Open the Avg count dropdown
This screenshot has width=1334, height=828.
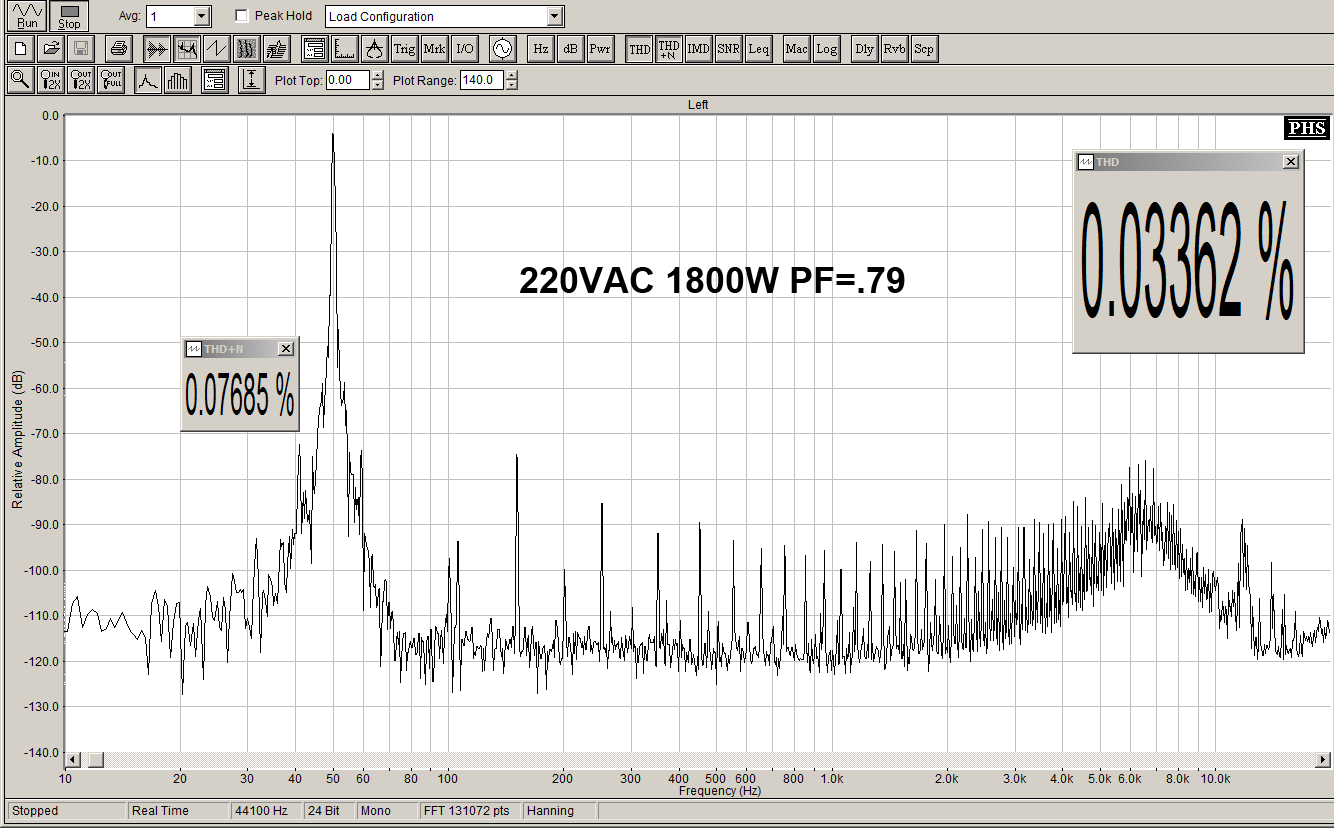click(201, 16)
